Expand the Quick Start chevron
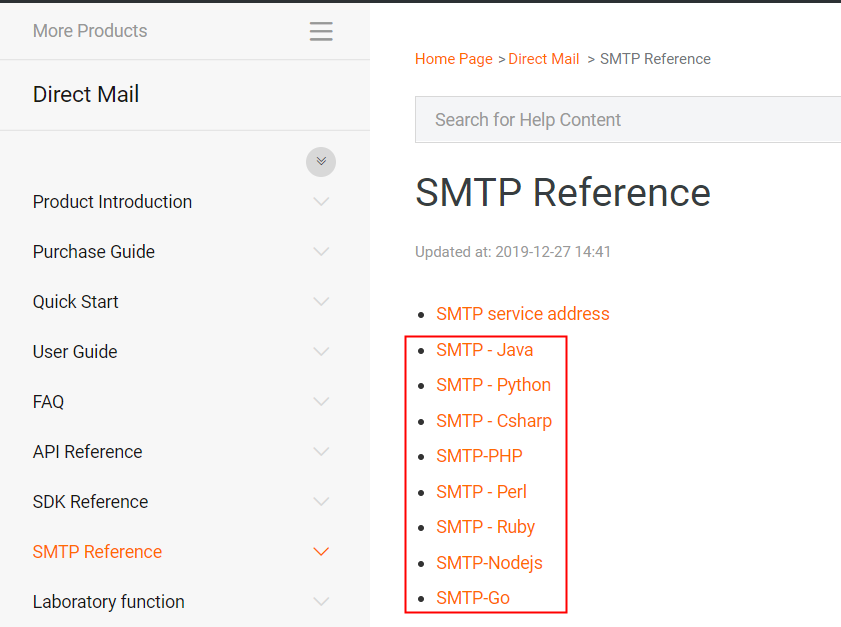Screen dimensions: 841x627 [x=321, y=302]
